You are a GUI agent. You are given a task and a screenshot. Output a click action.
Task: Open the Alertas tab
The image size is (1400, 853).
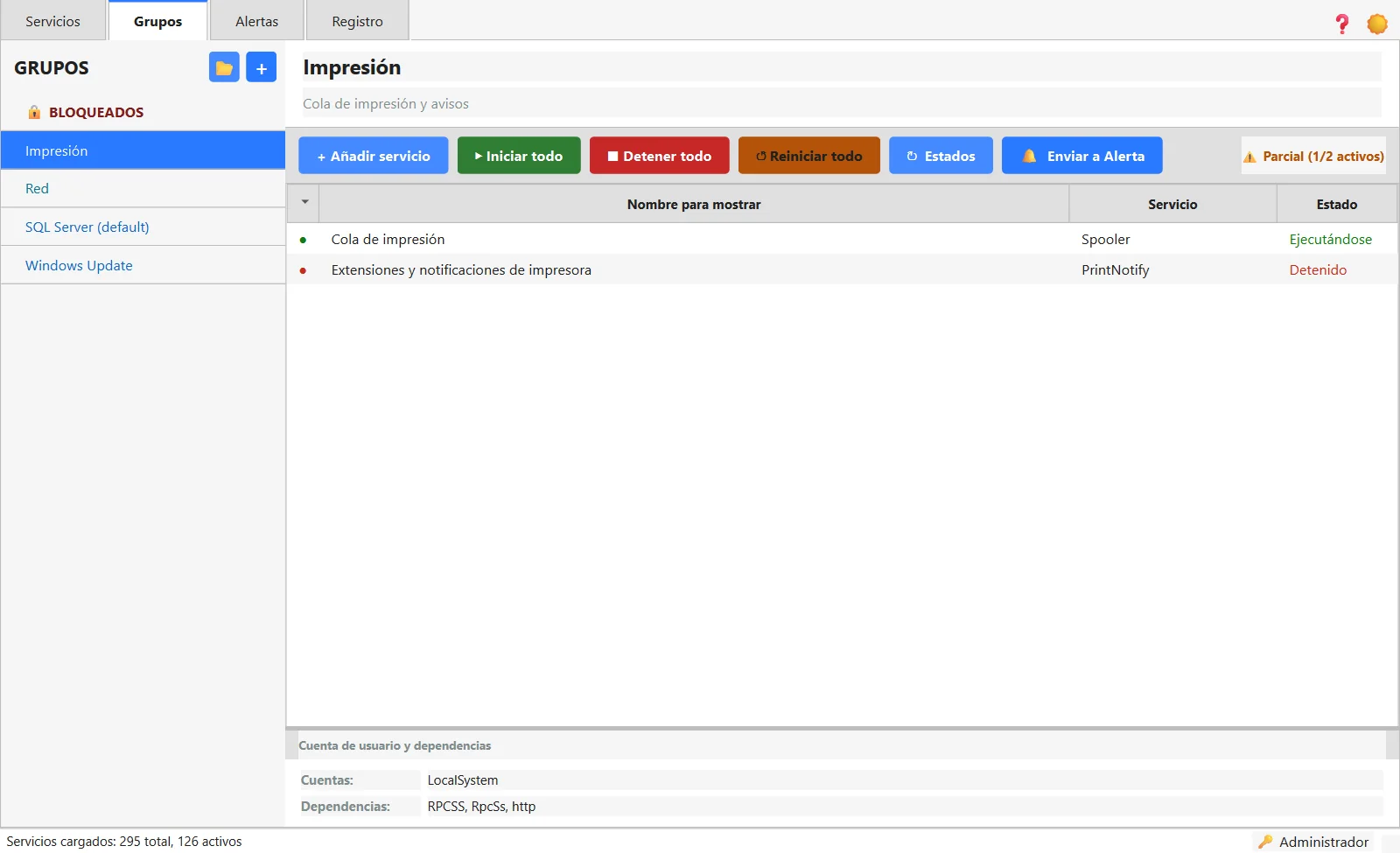256,21
